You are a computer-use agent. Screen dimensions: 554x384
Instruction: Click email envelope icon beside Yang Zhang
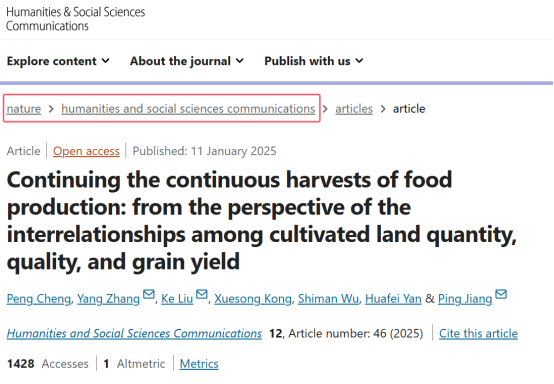pos(149,294)
